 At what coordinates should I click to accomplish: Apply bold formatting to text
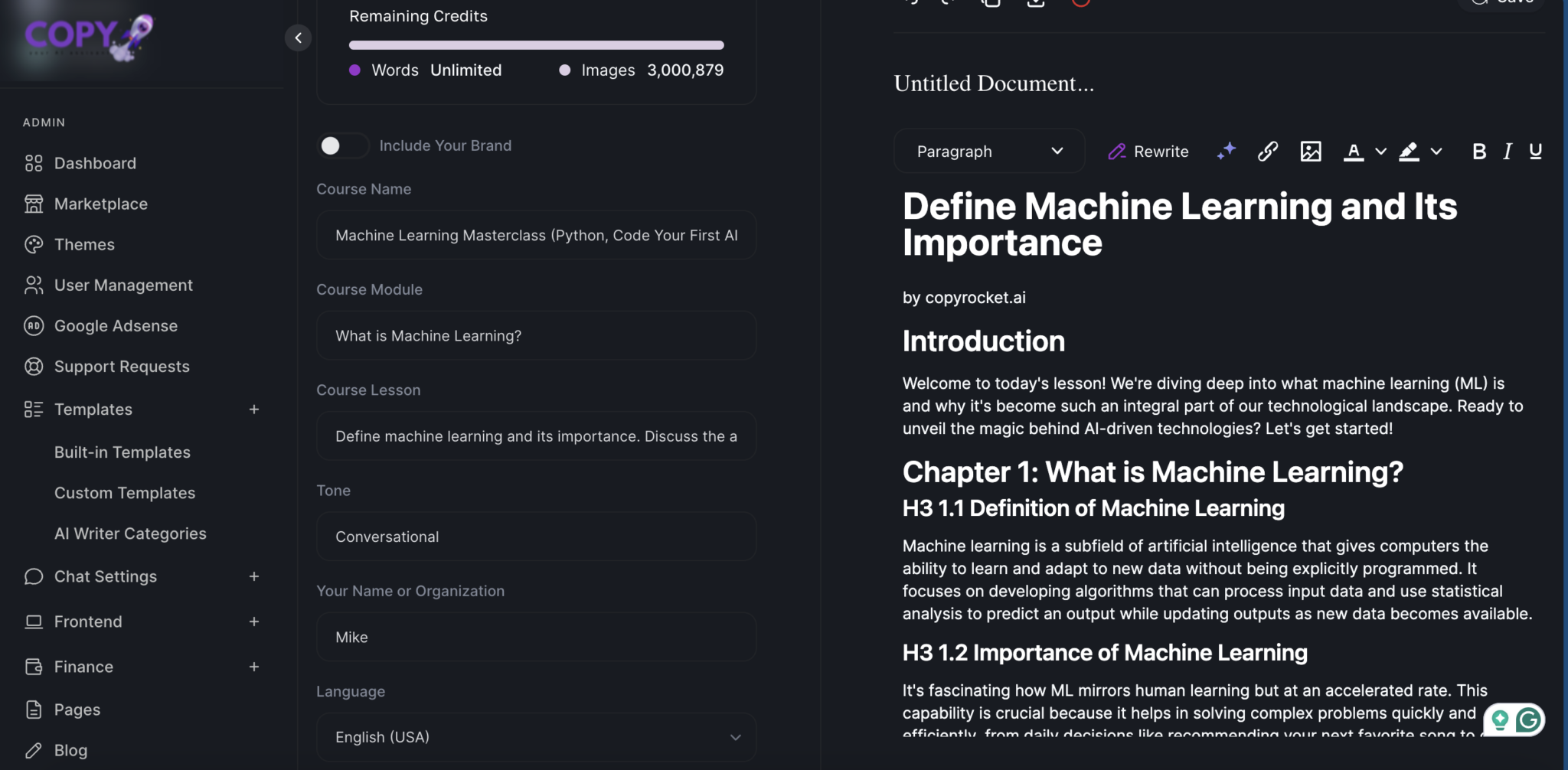(x=1478, y=152)
